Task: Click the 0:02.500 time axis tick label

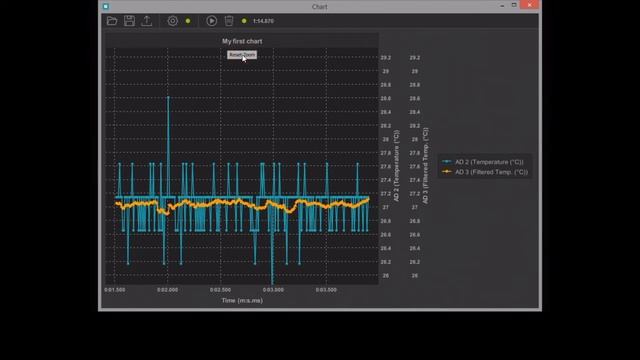Action: pos(220,290)
